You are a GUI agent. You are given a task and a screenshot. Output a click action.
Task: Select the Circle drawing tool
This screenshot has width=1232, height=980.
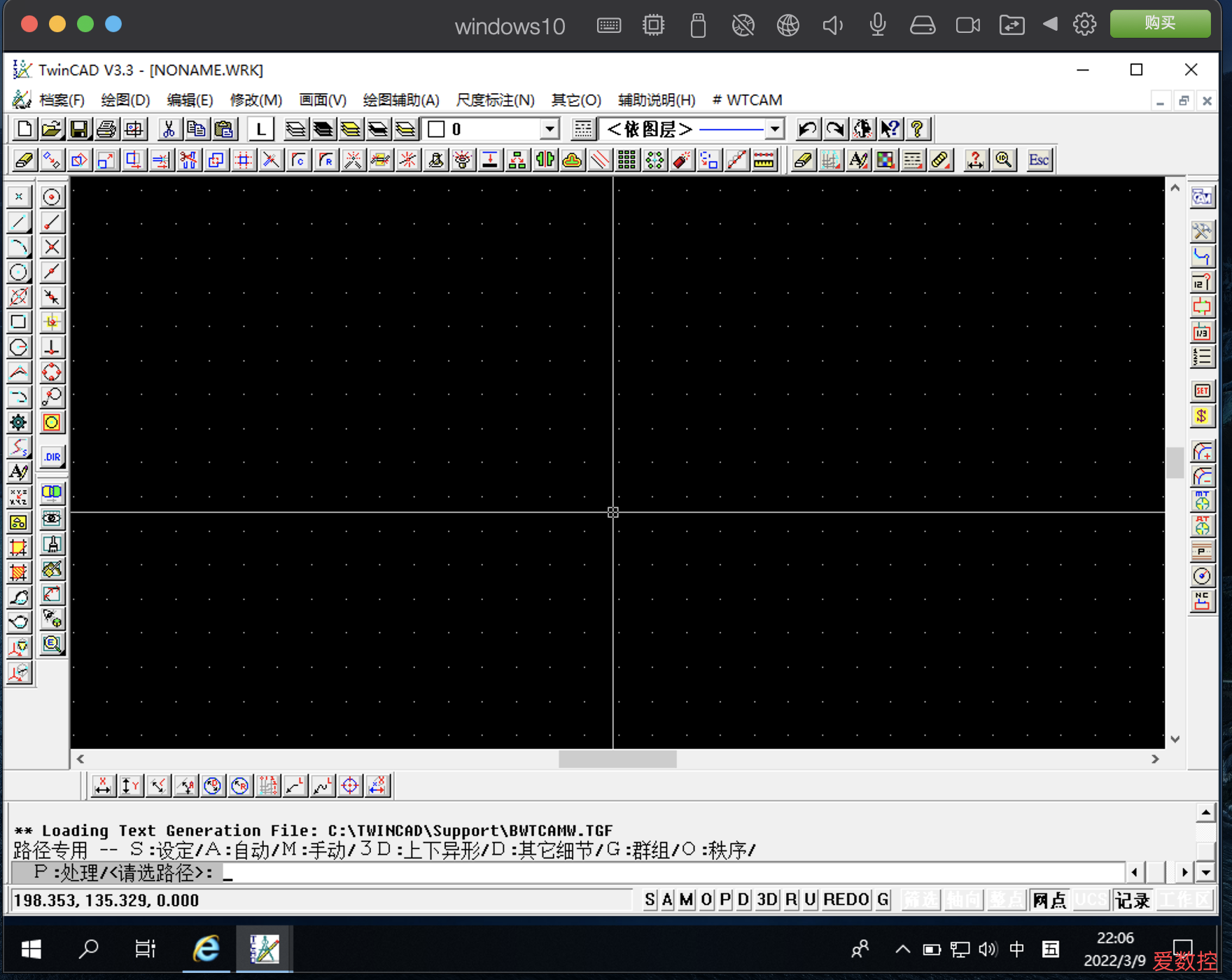pyautogui.click(x=19, y=272)
